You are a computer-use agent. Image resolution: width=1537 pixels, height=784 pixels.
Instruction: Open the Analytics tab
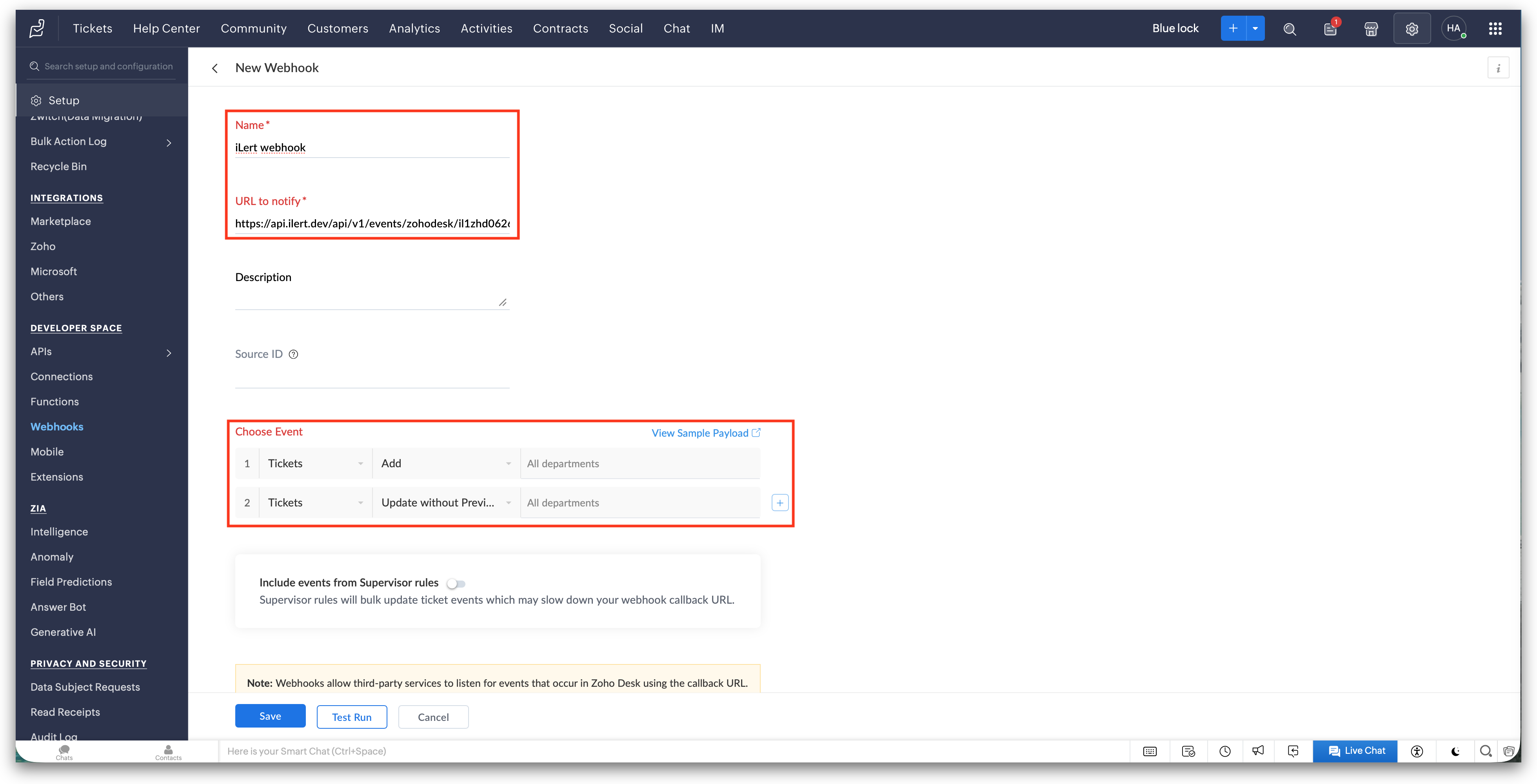414,29
